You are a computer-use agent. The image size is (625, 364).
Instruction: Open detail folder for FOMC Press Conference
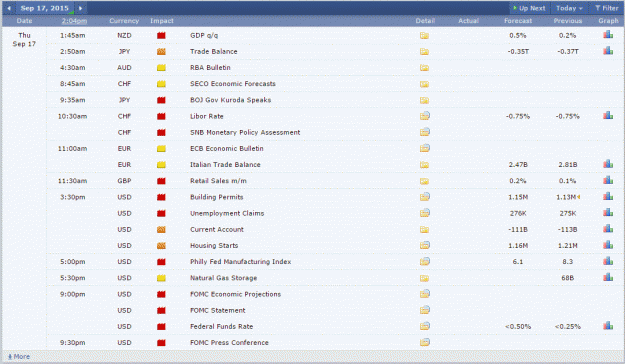click(425, 342)
